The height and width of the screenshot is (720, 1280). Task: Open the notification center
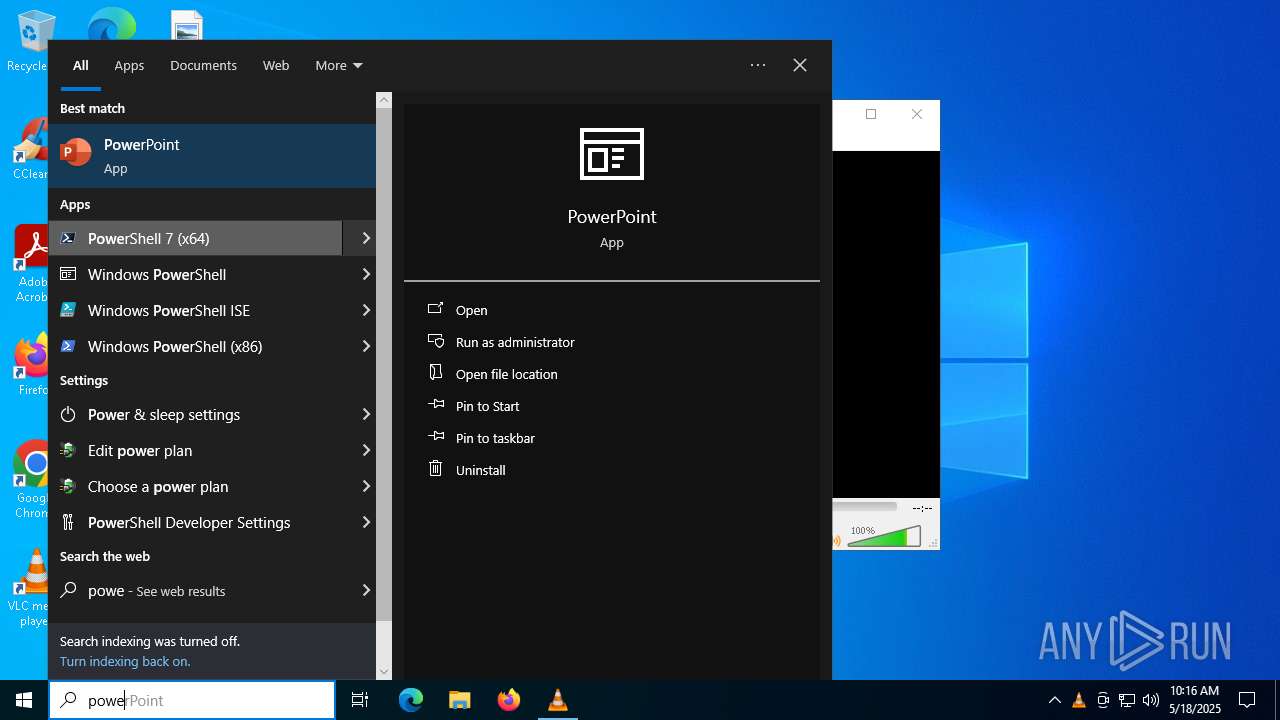click(1247, 700)
